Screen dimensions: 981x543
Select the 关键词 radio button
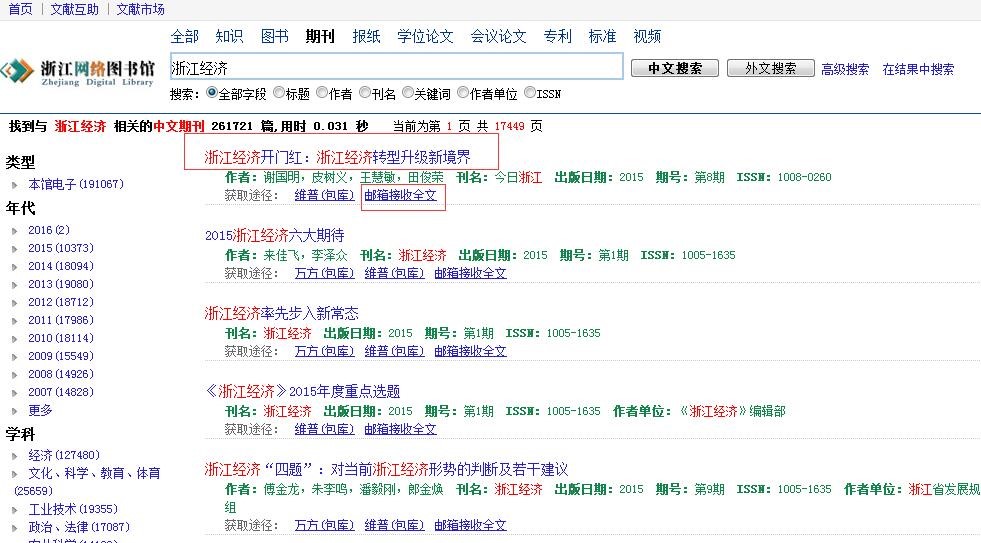[408, 93]
